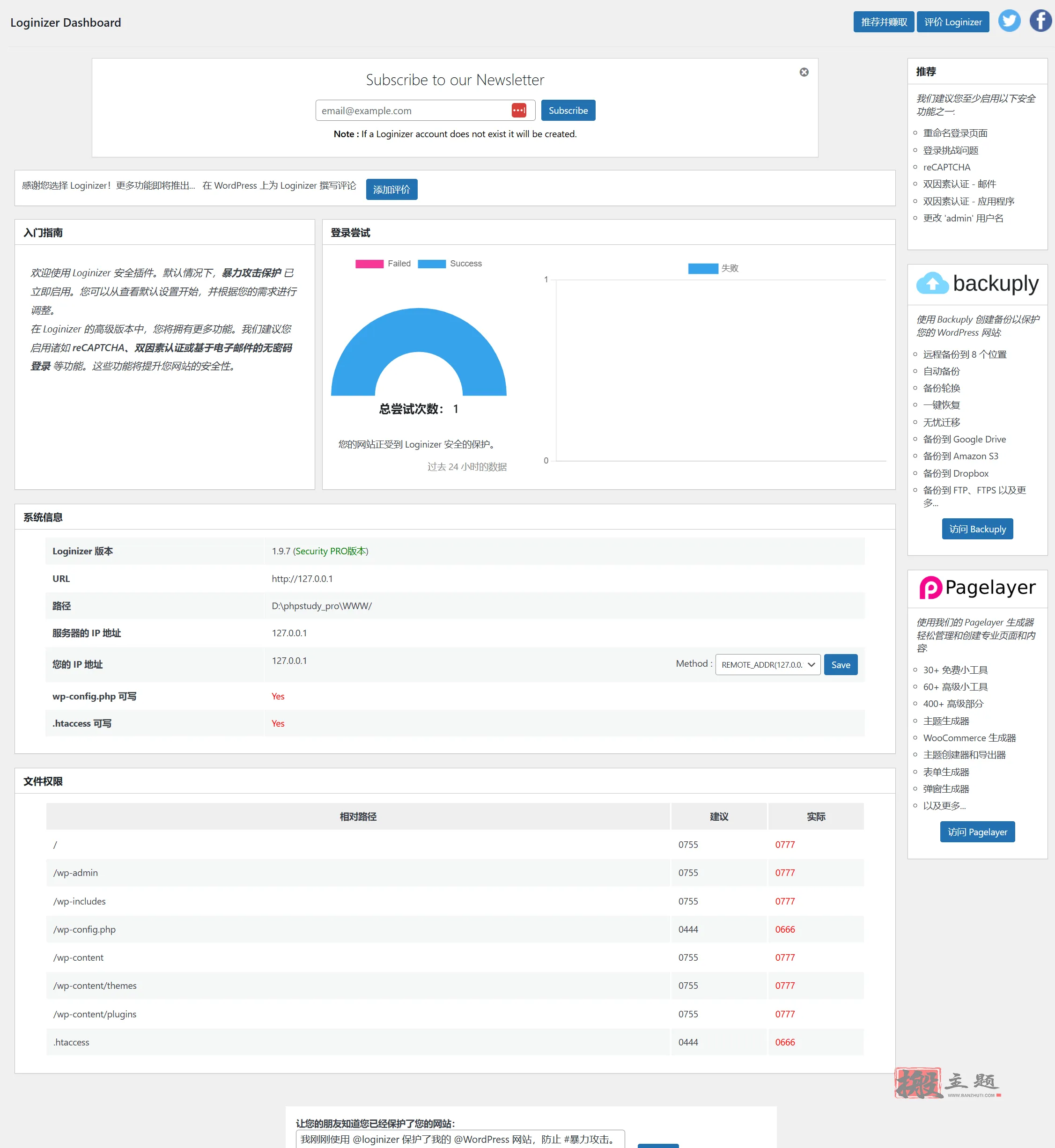1055x1148 pixels.
Task: Open Loginizer Twitter page icon
Action: 1009,21
